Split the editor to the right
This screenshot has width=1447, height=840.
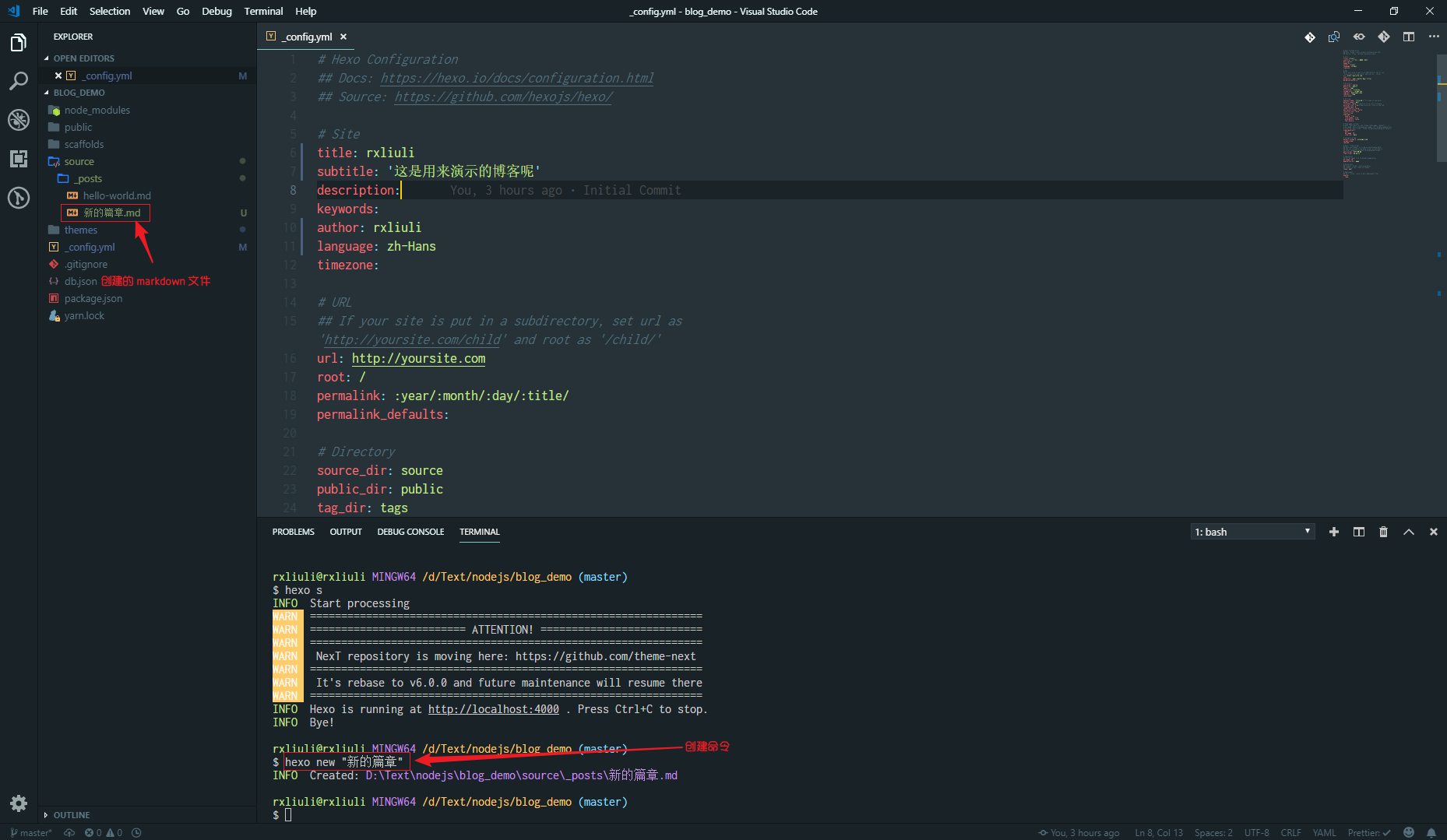1409,37
